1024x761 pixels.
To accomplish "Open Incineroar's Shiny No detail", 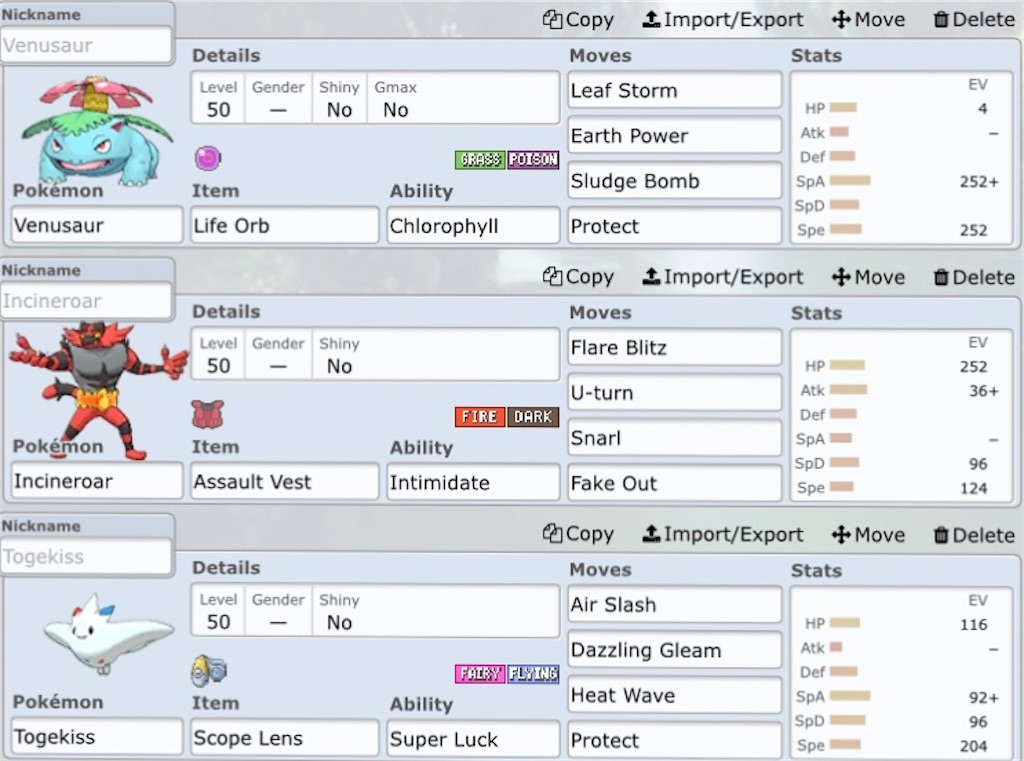I will point(339,355).
